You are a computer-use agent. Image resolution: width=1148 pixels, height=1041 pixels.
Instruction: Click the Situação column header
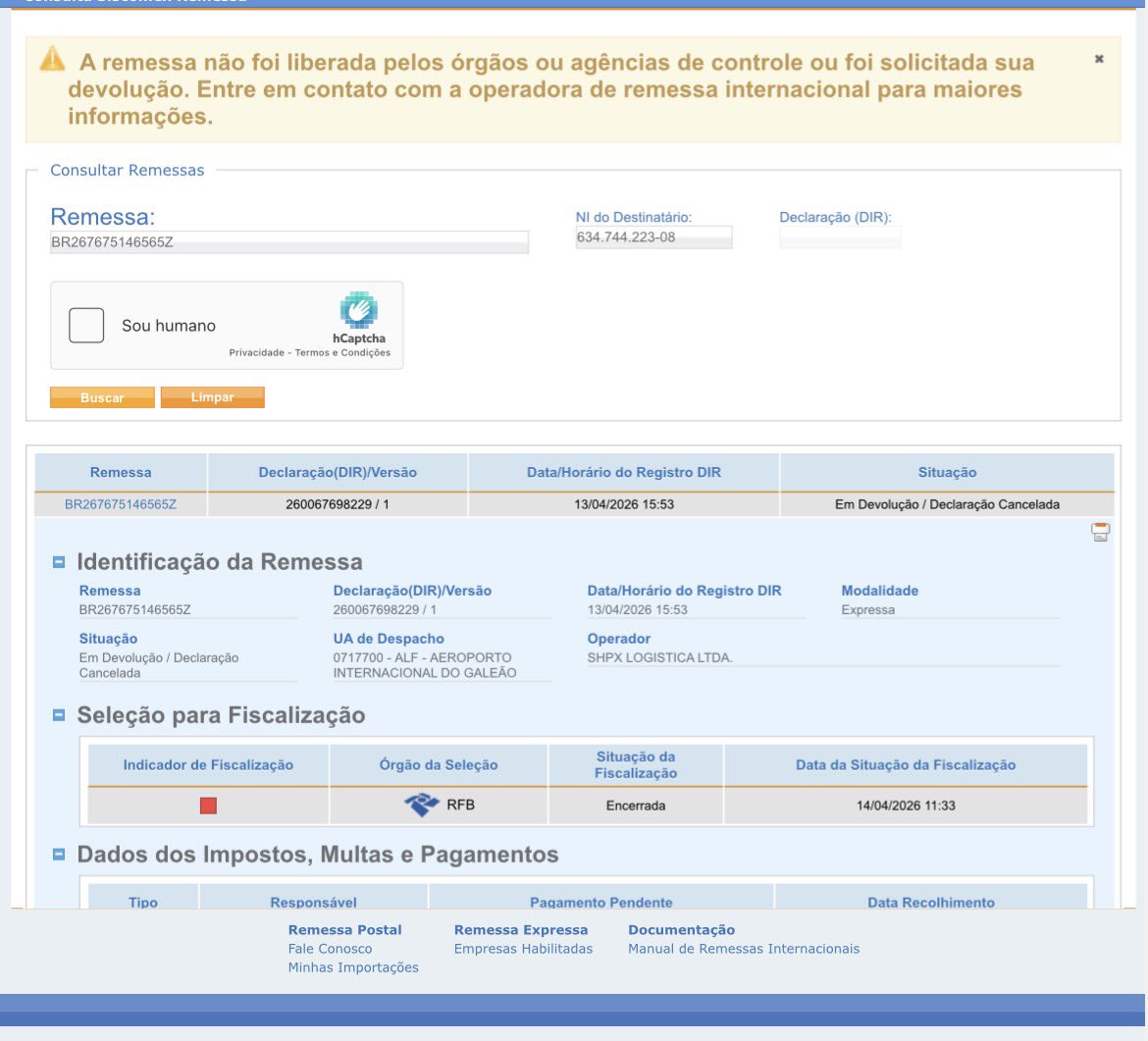pos(948,472)
